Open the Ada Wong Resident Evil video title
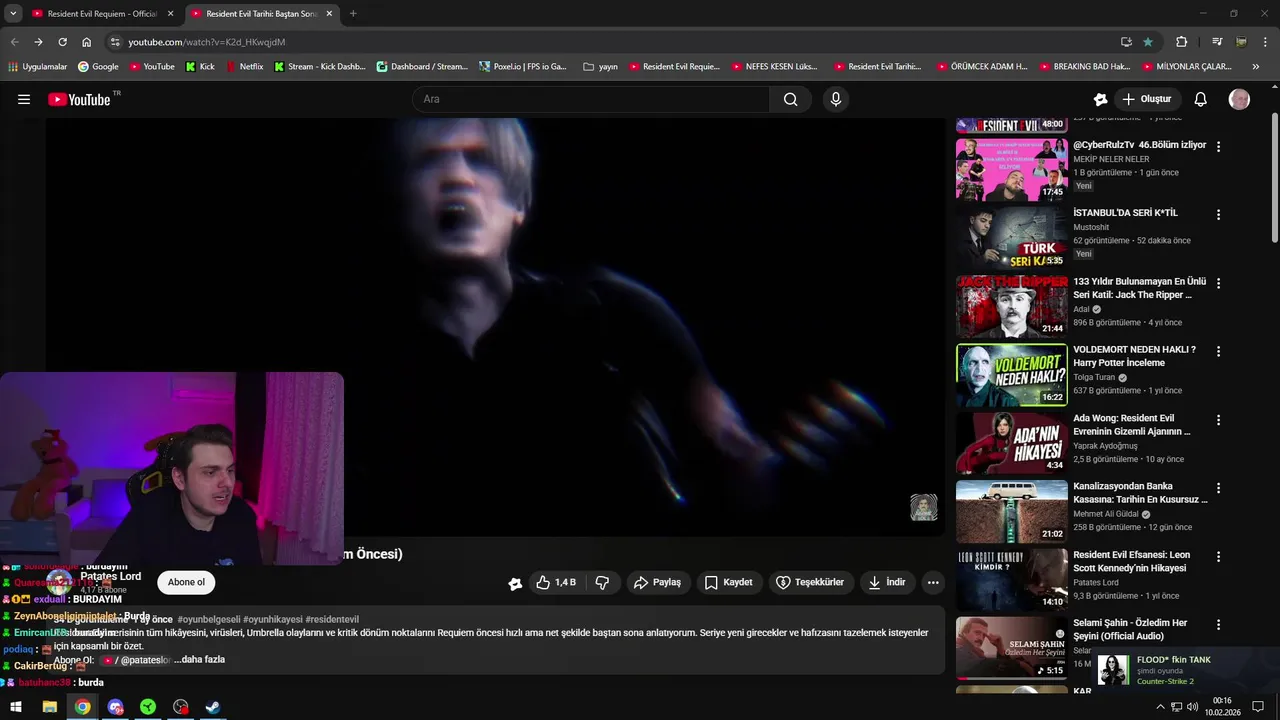 (x=1132, y=425)
